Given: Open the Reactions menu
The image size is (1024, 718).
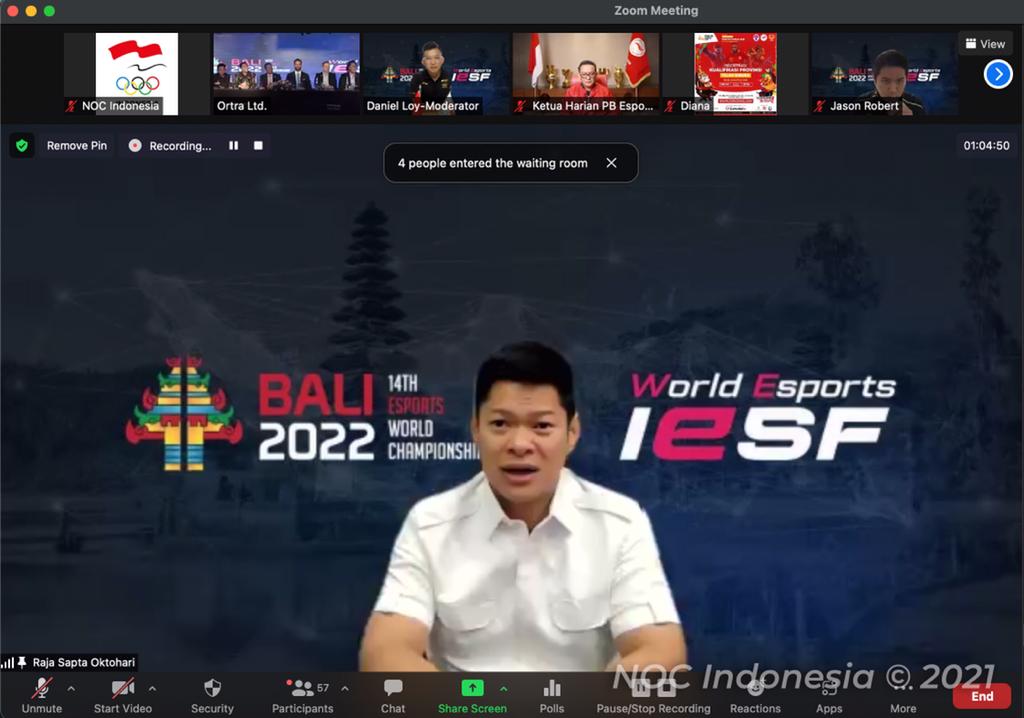Looking at the screenshot, I should 755,695.
